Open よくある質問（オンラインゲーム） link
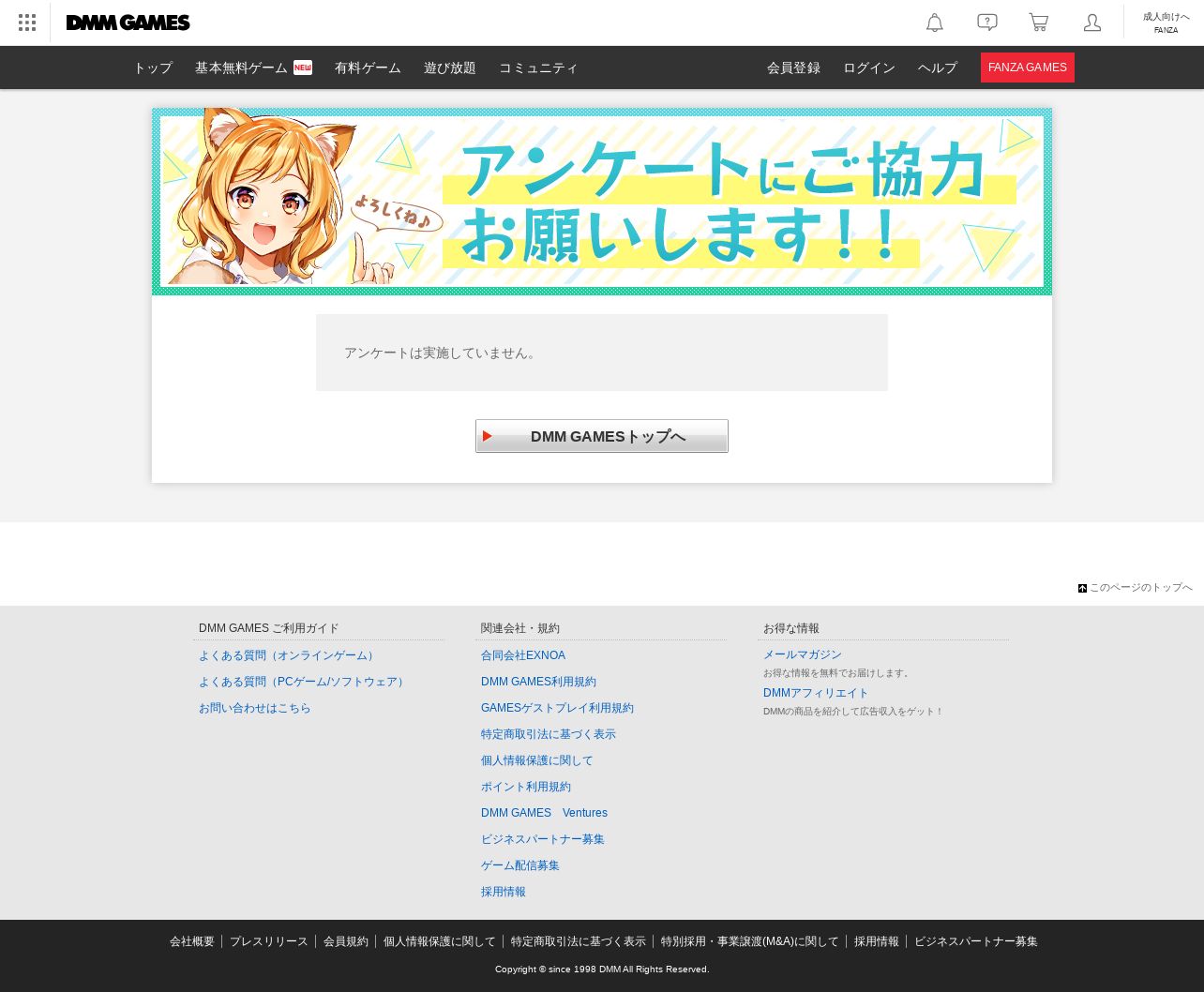The height and width of the screenshot is (992, 1204). [288, 655]
